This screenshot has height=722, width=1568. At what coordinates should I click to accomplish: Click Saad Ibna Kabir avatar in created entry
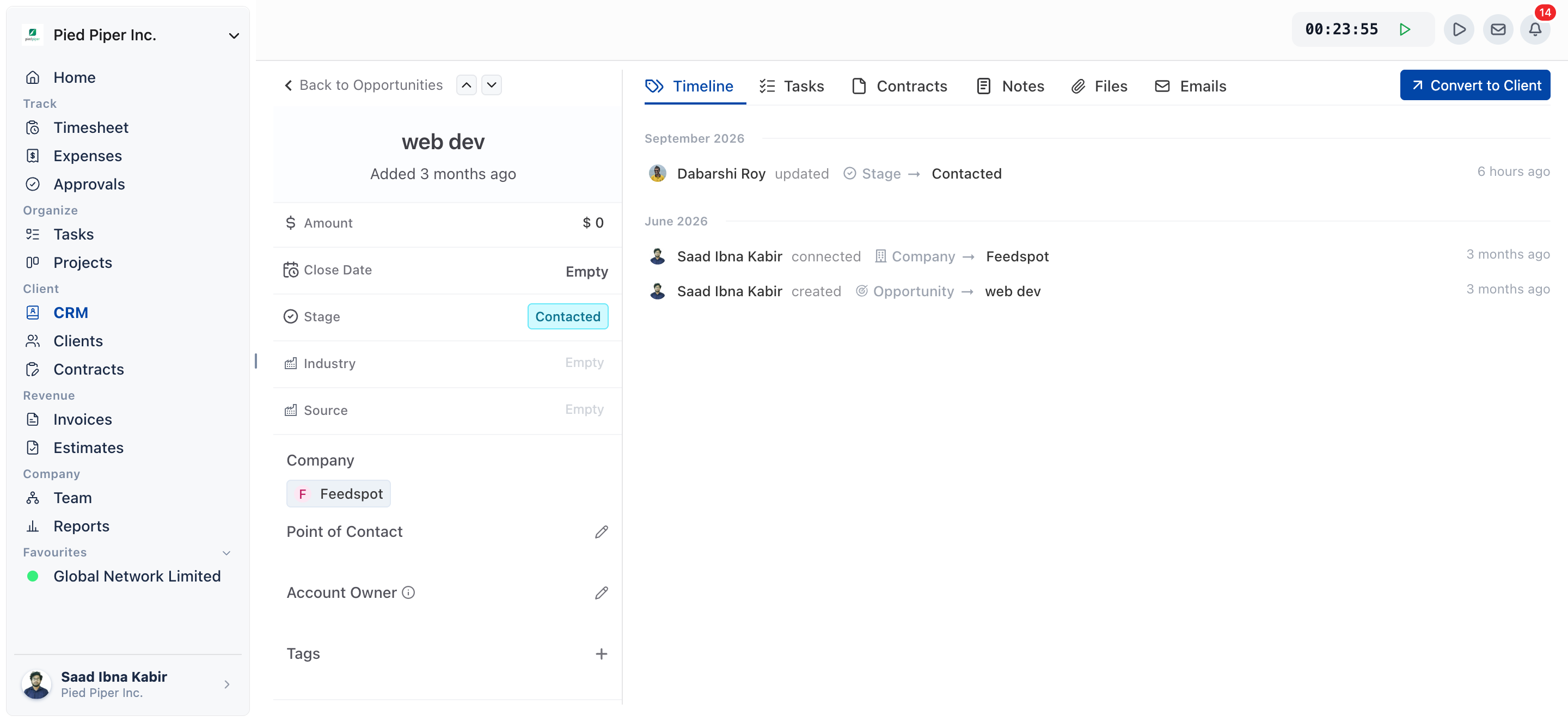tap(657, 292)
